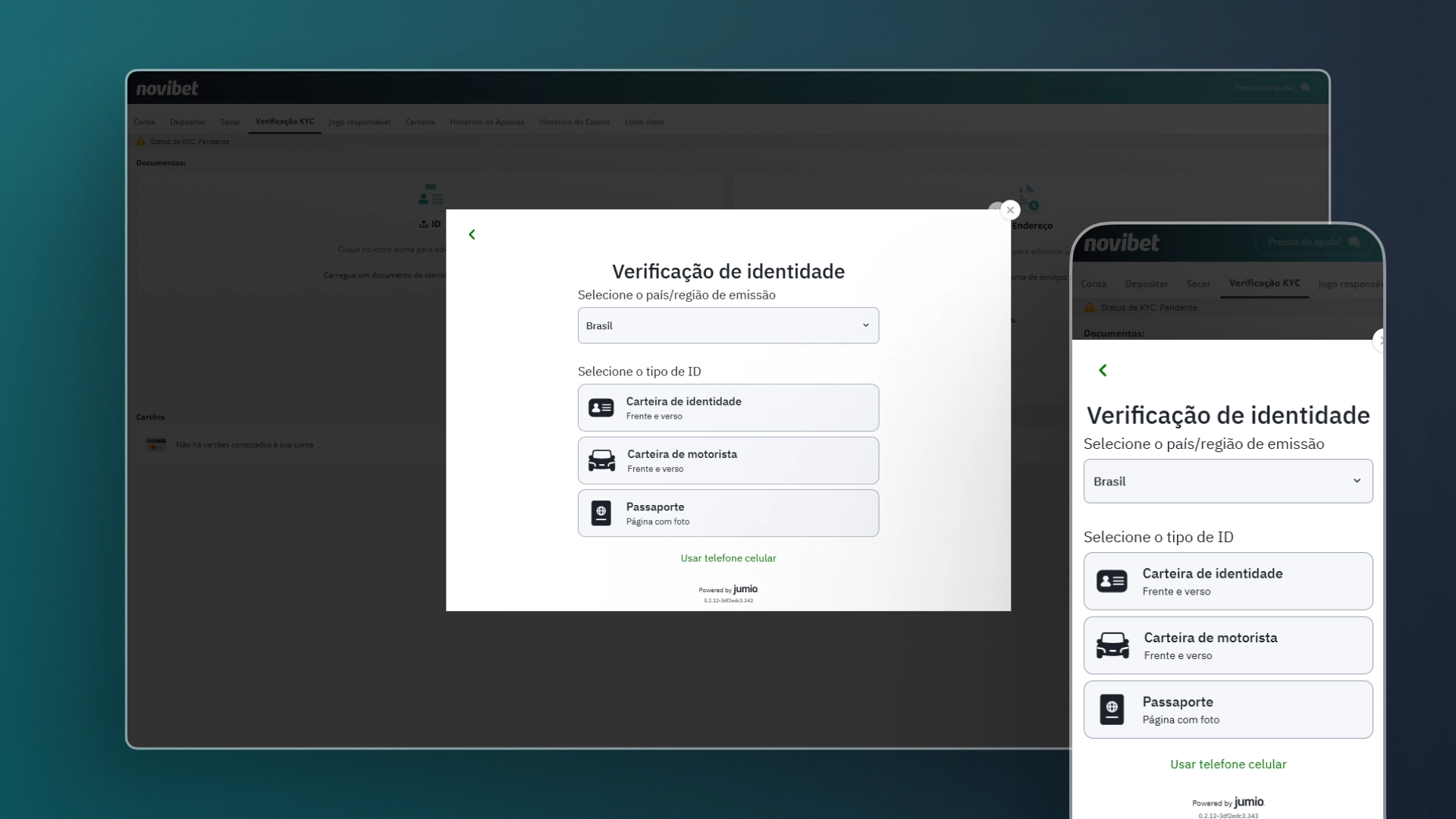Open the Depositar tab

[x=188, y=121]
